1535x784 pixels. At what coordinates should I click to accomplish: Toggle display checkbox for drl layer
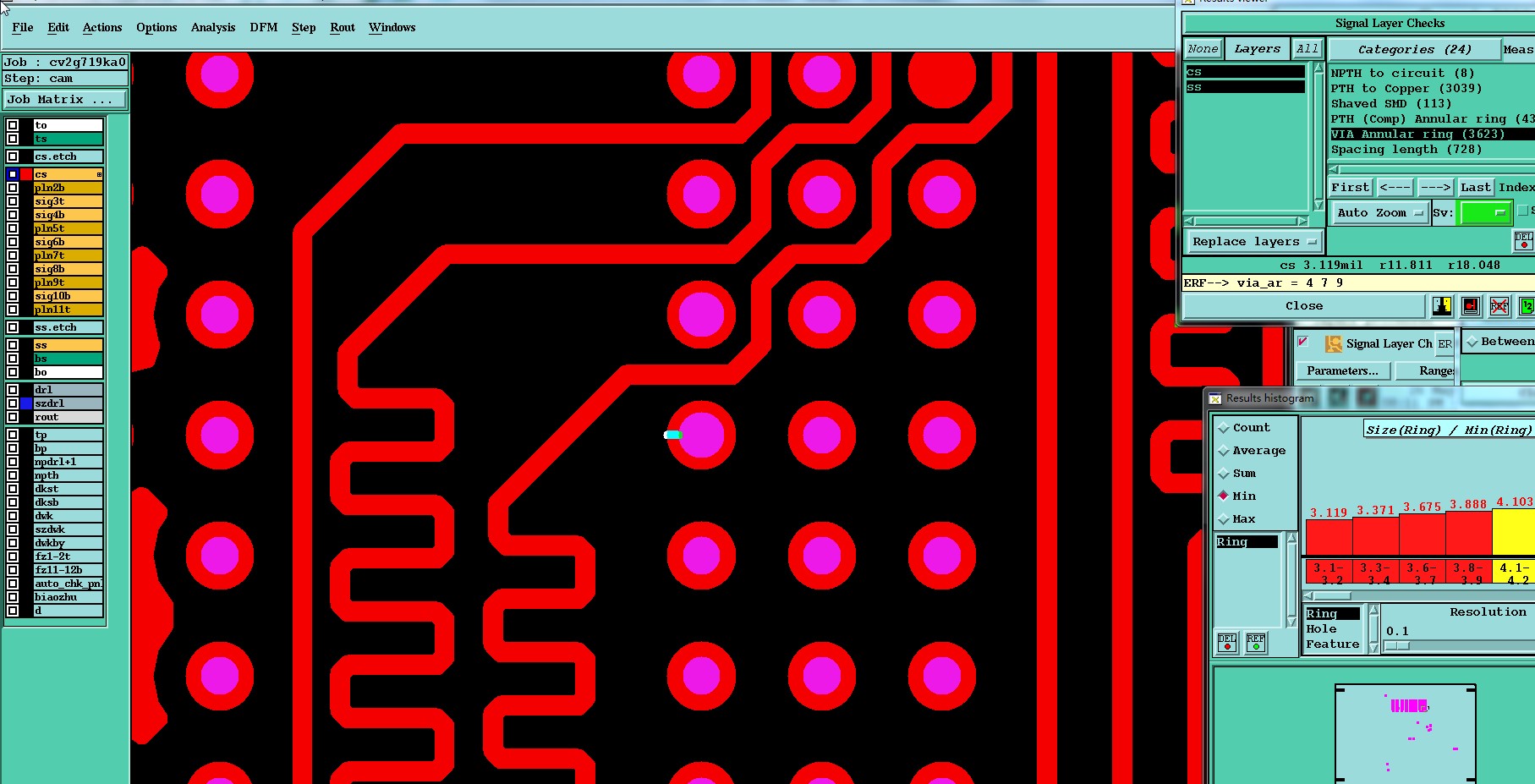pos(13,390)
